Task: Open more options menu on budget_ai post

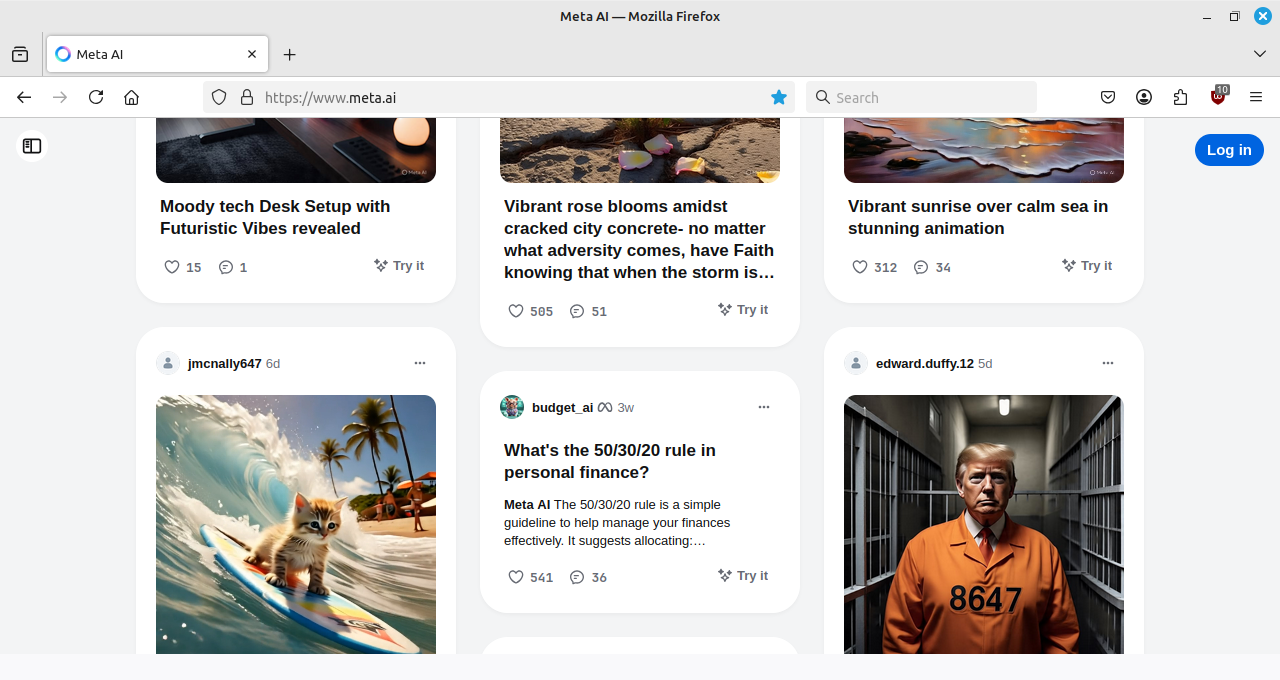Action: coord(764,407)
